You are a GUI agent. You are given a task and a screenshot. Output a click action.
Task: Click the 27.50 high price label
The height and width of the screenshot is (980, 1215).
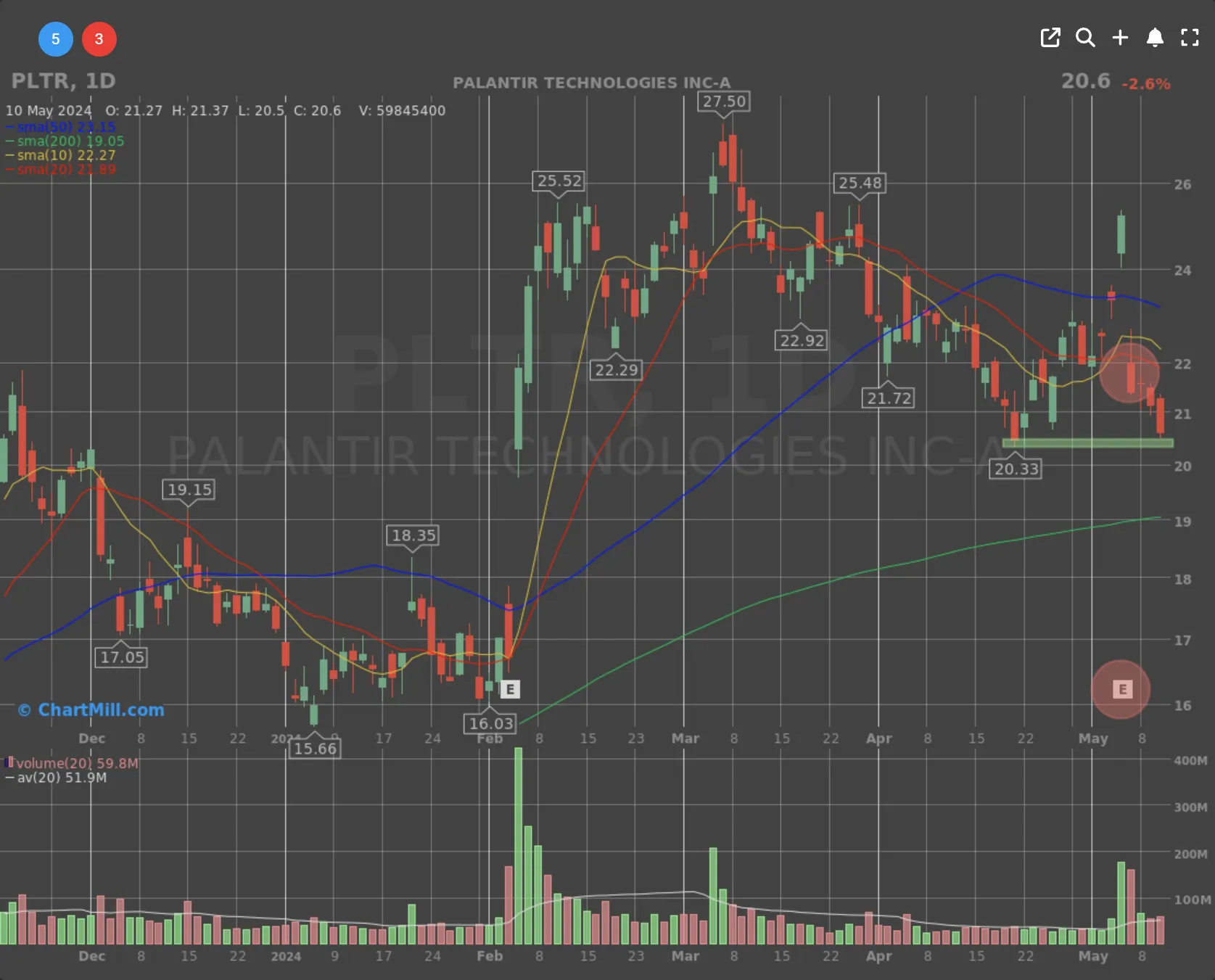724,102
